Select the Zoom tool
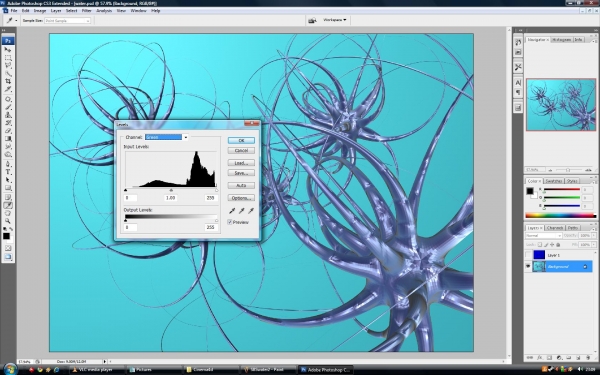This screenshot has width=600, height=375. tap(8, 221)
